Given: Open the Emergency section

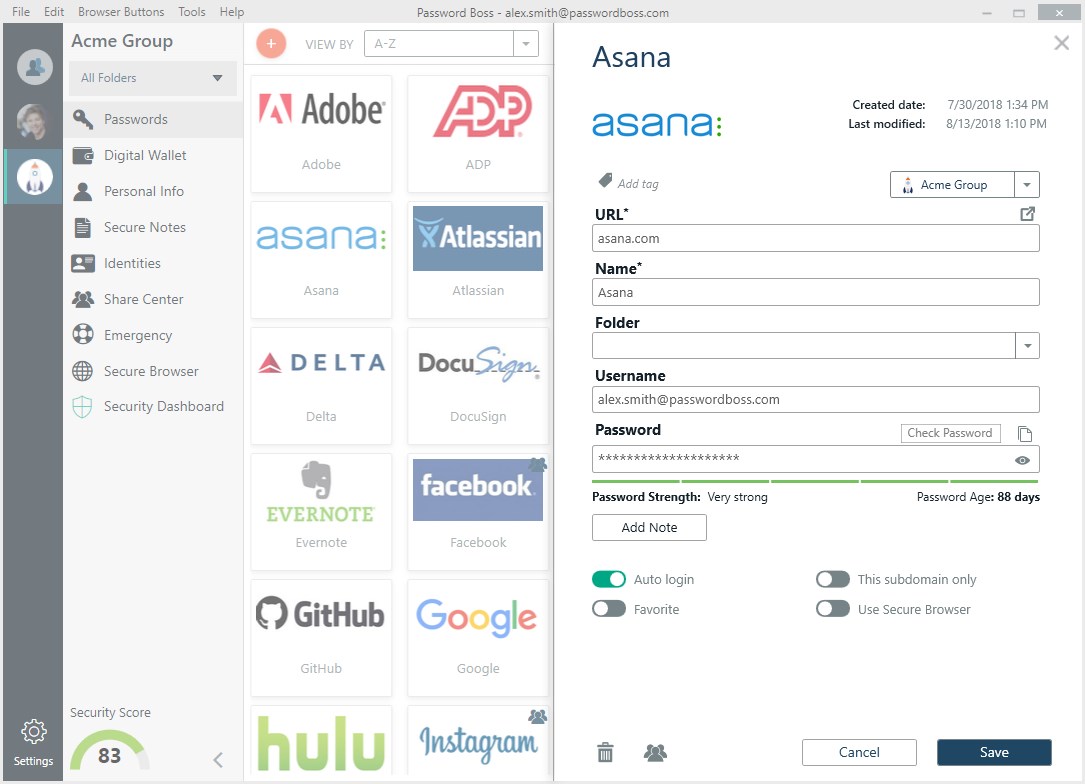Looking at the screenshot, I should [153, 335].
